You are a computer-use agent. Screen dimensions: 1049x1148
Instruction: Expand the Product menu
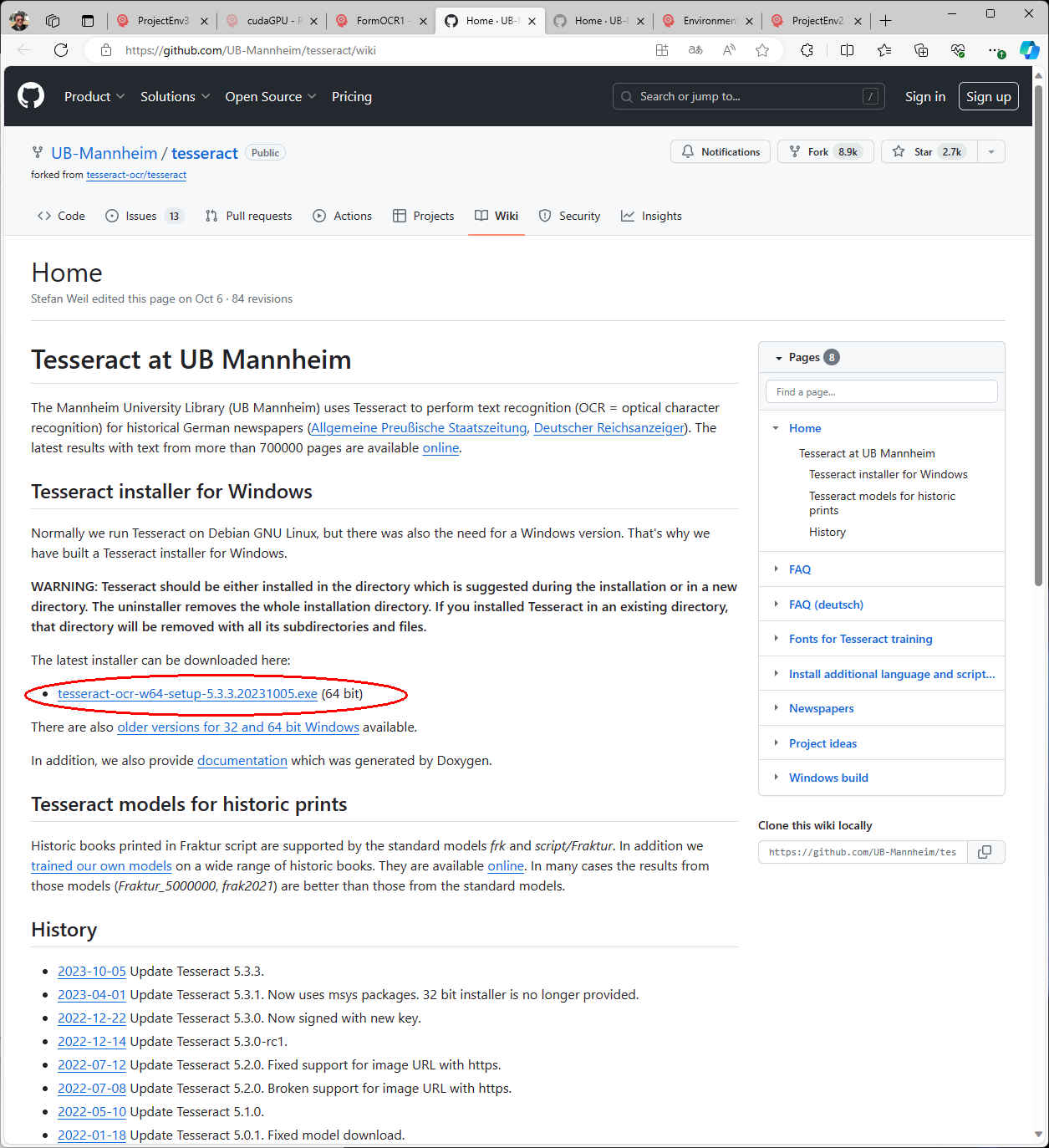click(x=94, y=96)
